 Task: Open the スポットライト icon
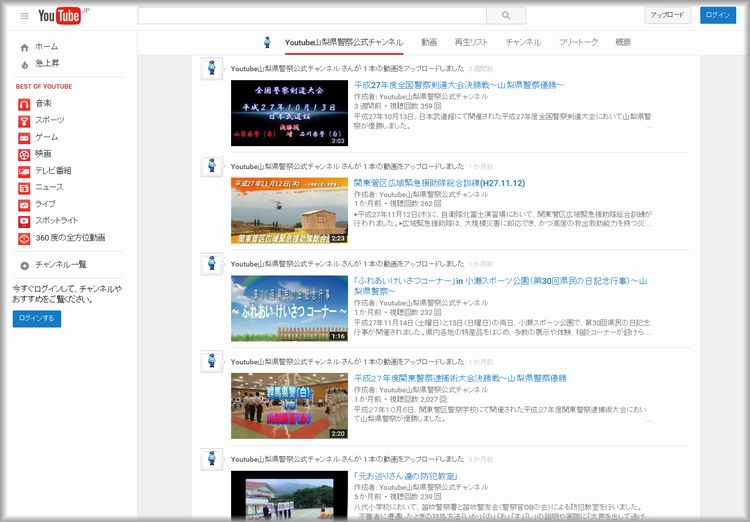[x=24, y=222]
